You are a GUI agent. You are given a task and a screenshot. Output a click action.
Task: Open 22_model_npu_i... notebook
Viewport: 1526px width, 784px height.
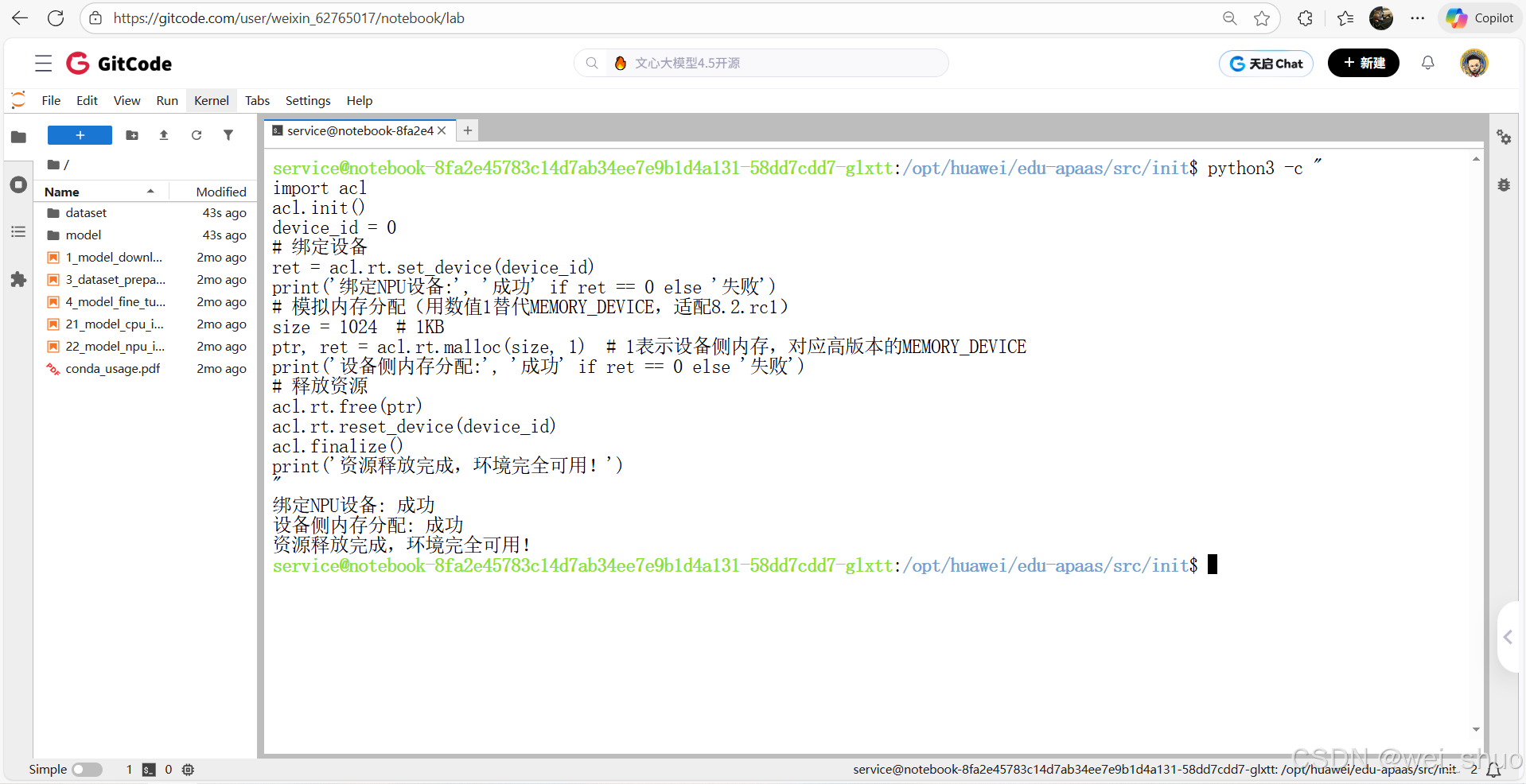(x=146, y=347)
